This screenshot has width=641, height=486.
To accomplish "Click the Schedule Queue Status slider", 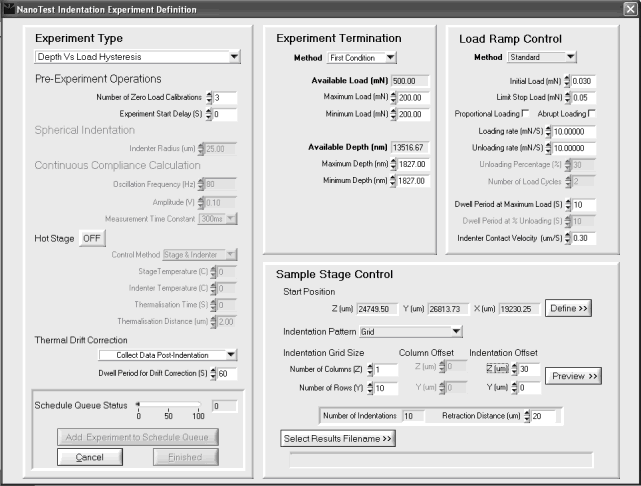I will (168, 405).
